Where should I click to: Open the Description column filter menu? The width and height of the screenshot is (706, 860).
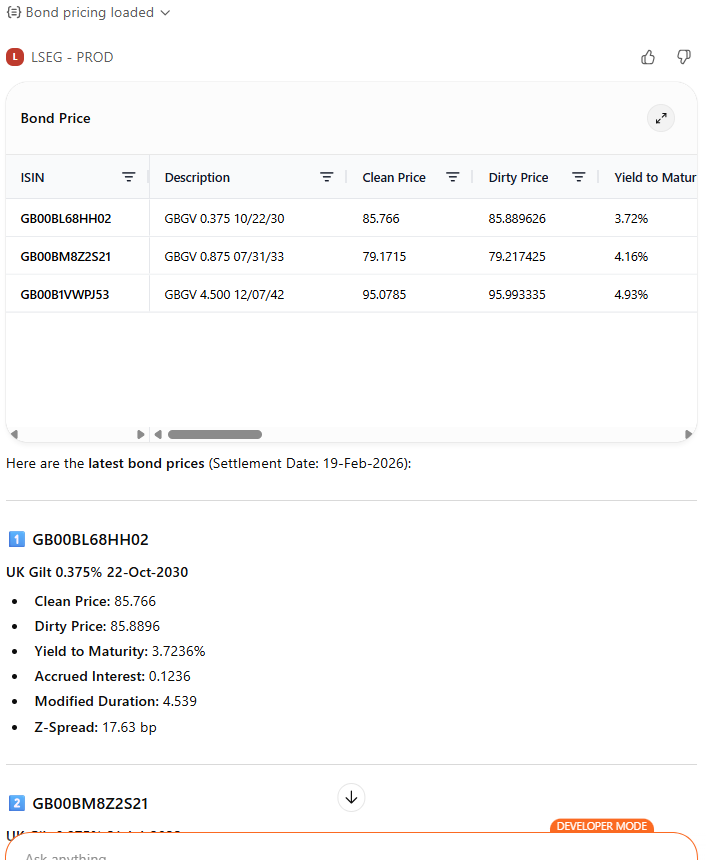pos(326,177)
